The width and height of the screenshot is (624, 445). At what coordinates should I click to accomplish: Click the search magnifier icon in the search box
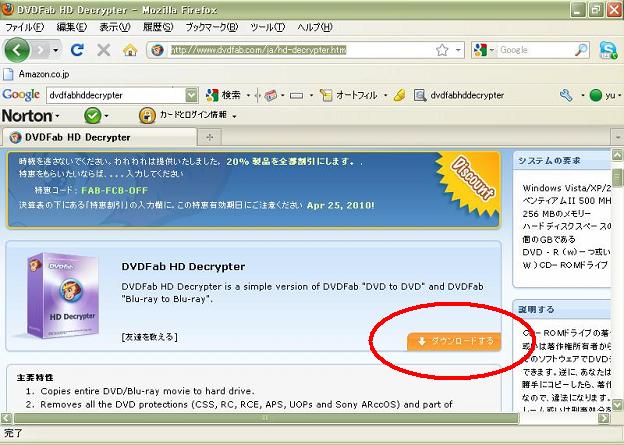pyautogui.click(x=581, y=49)
